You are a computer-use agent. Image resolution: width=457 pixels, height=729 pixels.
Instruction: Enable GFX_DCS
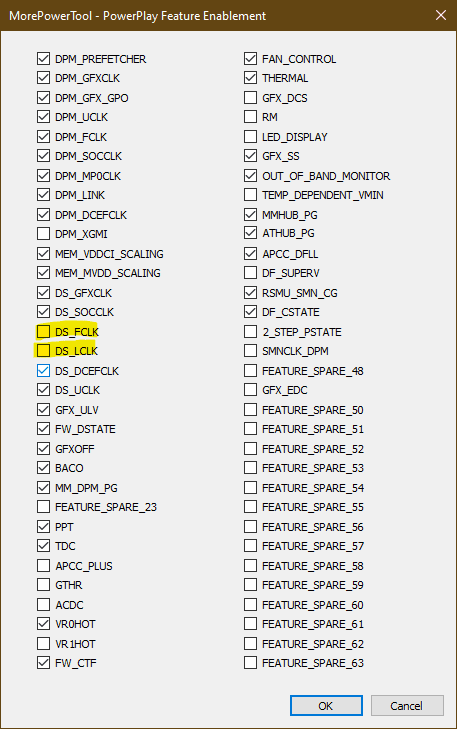point(250,98)
